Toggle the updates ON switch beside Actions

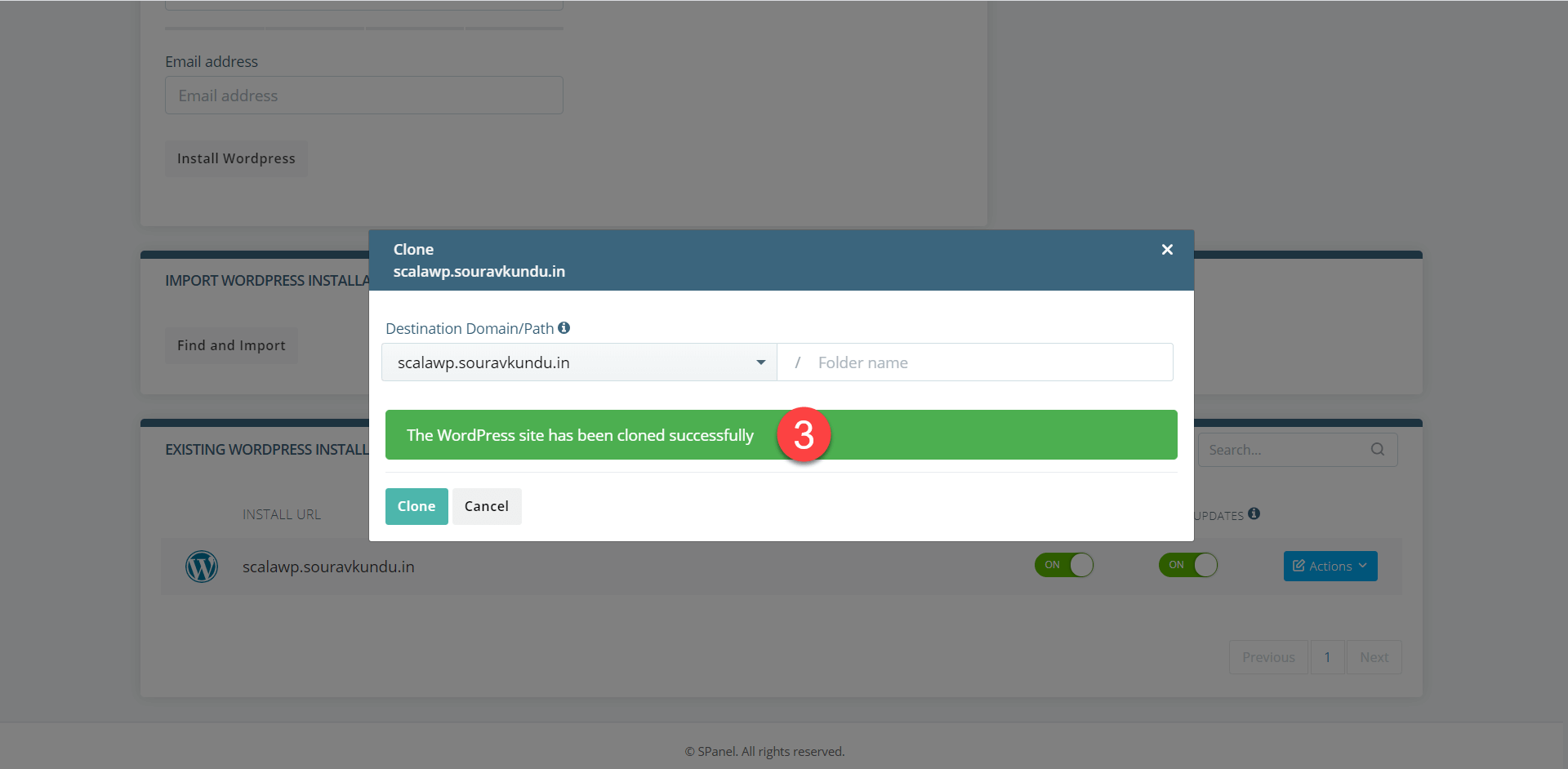pos(1188,565)
